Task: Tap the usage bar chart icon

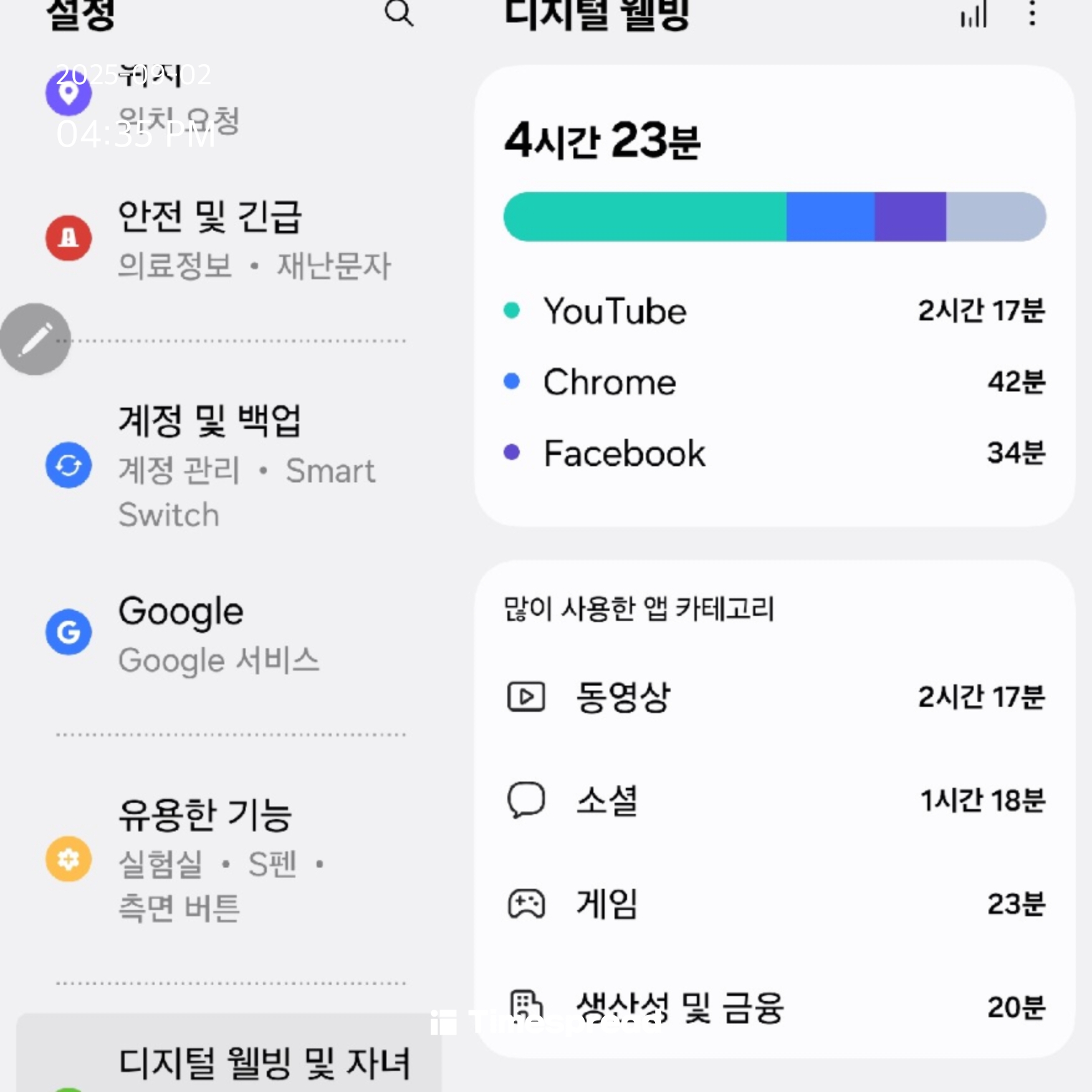Action: pyautogui.click(x=974, y=14)
